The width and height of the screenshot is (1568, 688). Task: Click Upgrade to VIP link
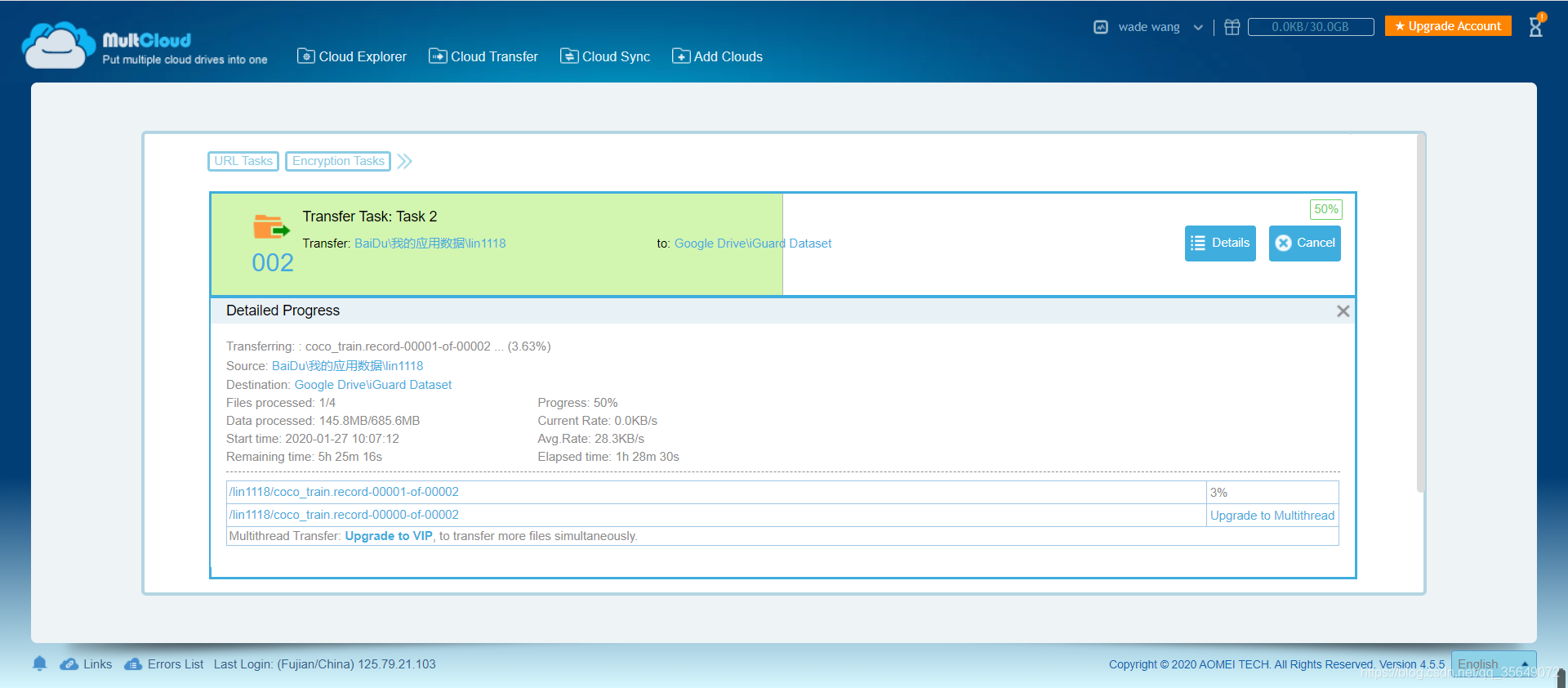[x=389, y=536]
